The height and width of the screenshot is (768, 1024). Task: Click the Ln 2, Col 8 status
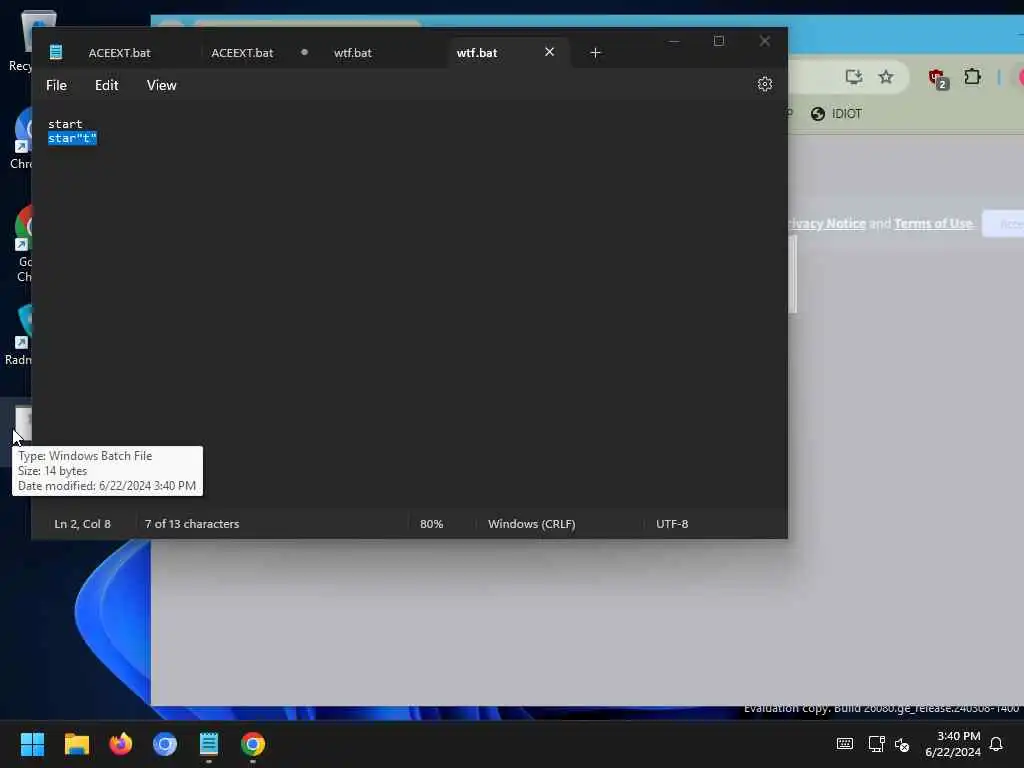coord(82,524)
